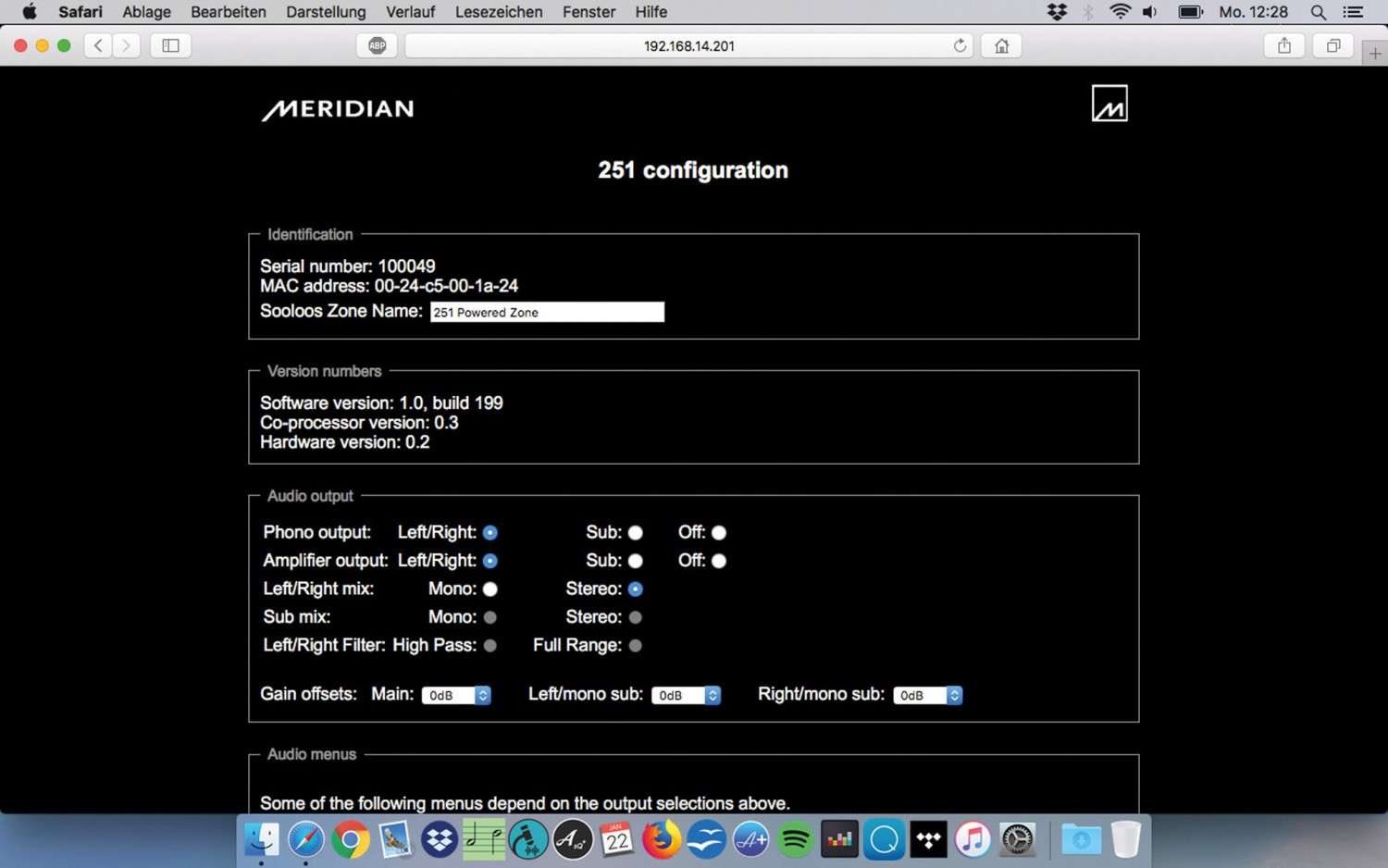The width and height of the screenshot is (1388, 868).
Task: Open Wi-Fi status menu in menu bar
Action: tap(1121, 12)
